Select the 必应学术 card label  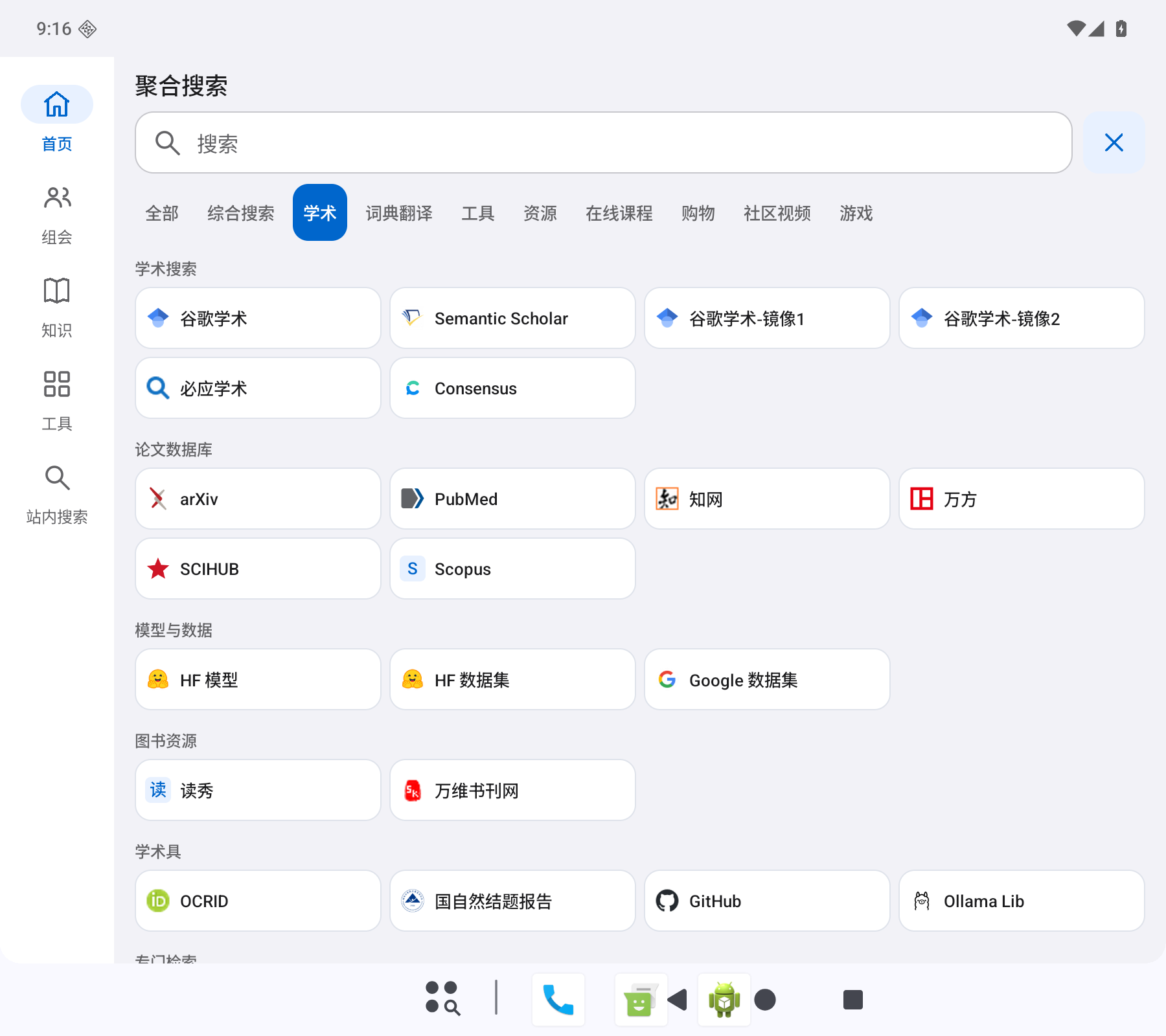[x=214, y=388]
